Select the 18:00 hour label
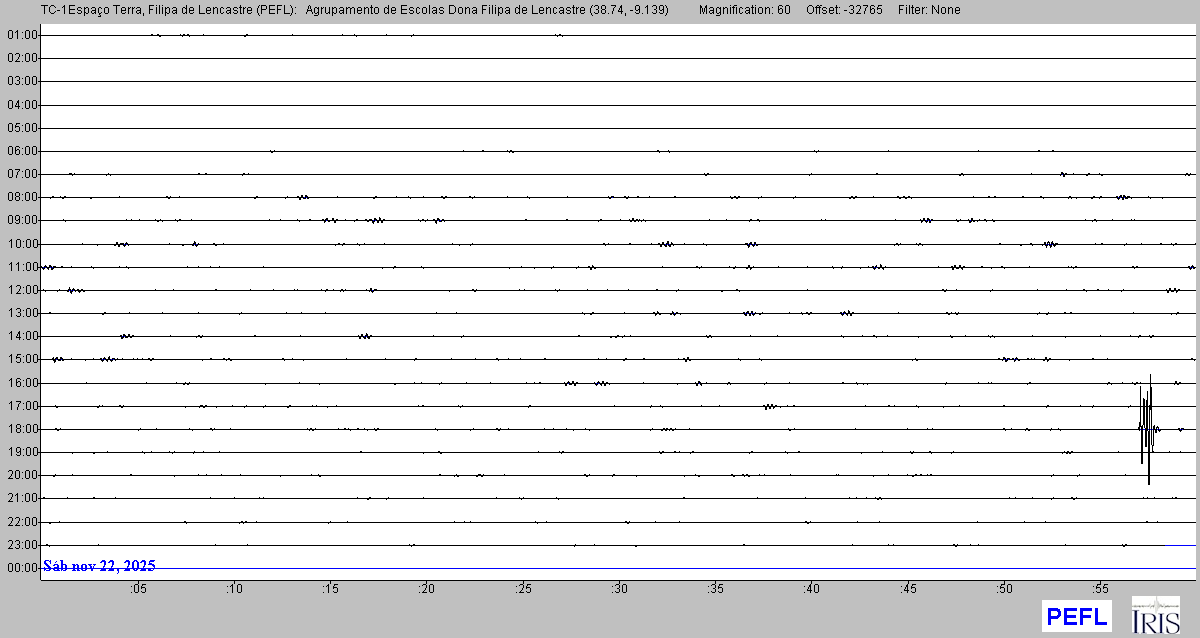The height and width of the screenshot is (638, 1200). point(22,429)
